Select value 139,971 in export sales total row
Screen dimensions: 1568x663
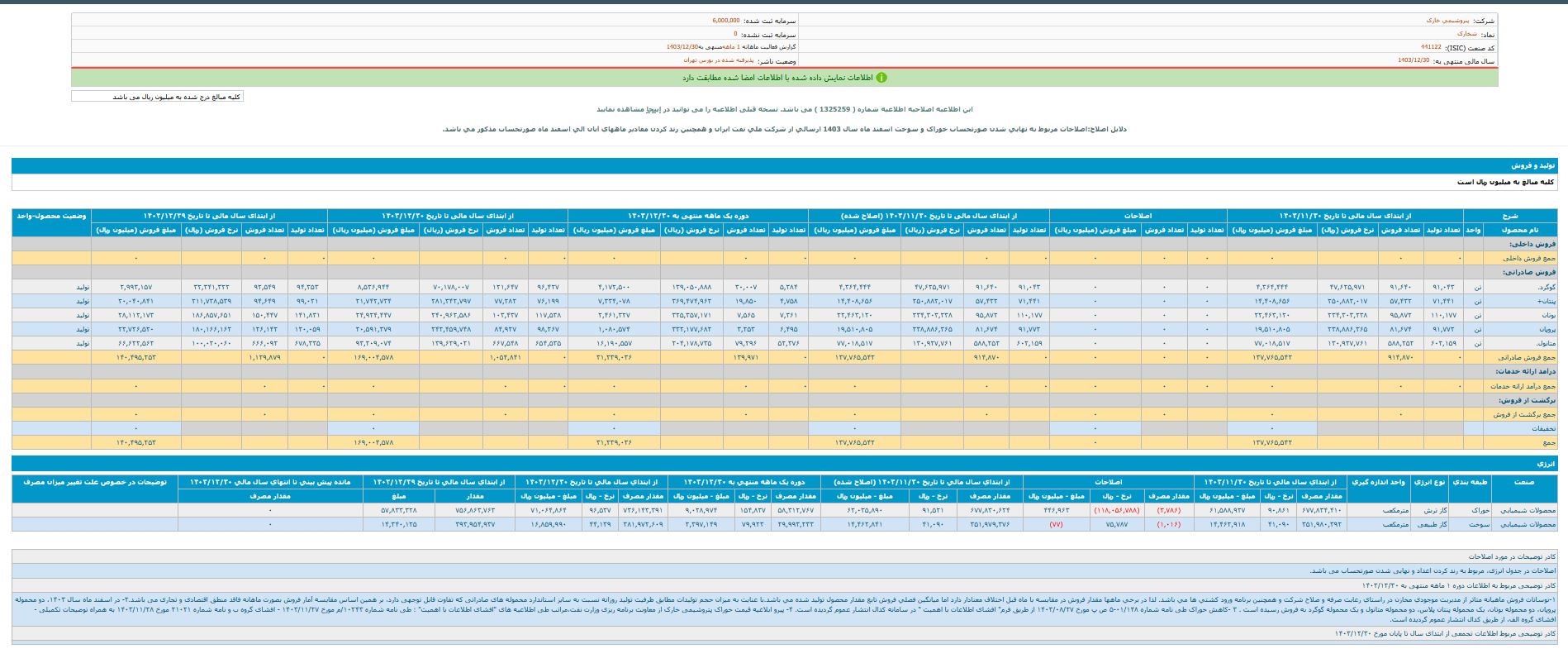[746, 357]
